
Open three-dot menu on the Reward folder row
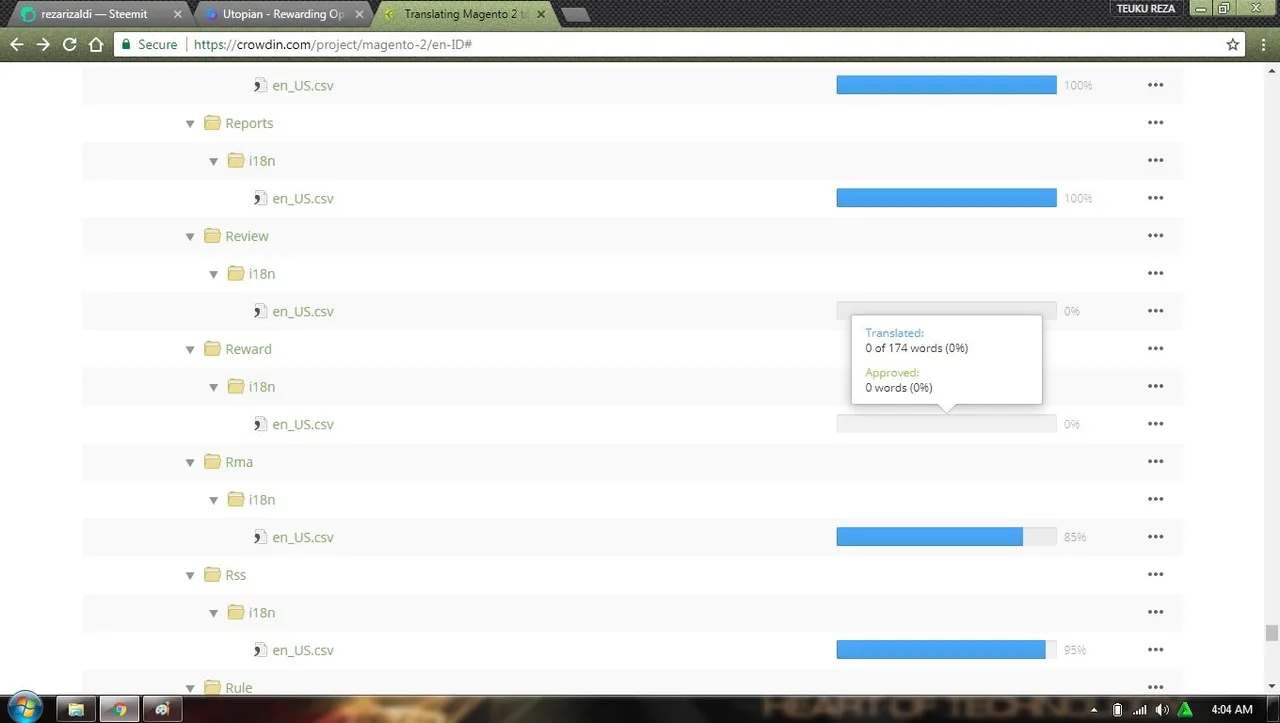click(1155, 349)
